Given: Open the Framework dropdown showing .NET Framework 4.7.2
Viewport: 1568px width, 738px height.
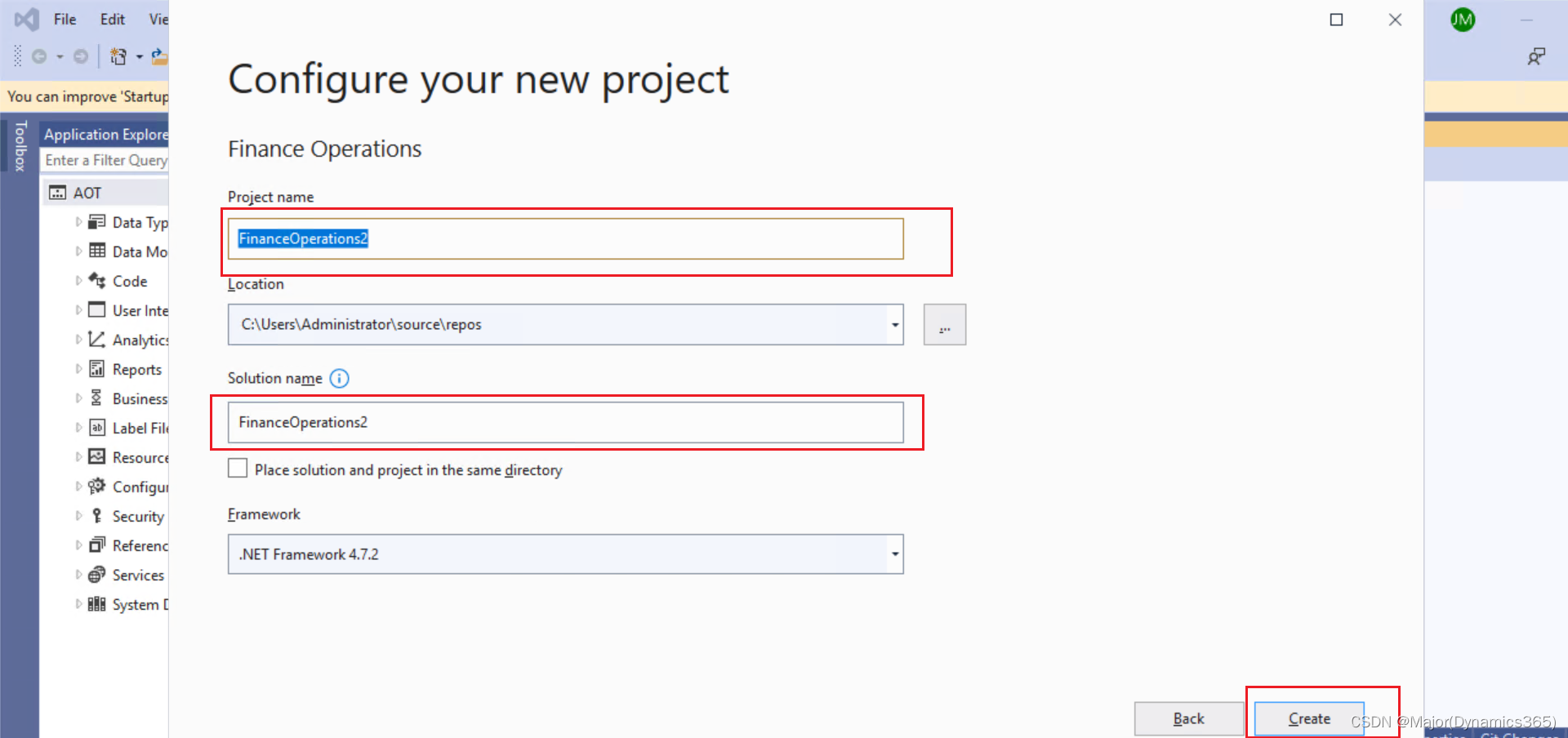Looking at the screenshot, I should point(895,554).
